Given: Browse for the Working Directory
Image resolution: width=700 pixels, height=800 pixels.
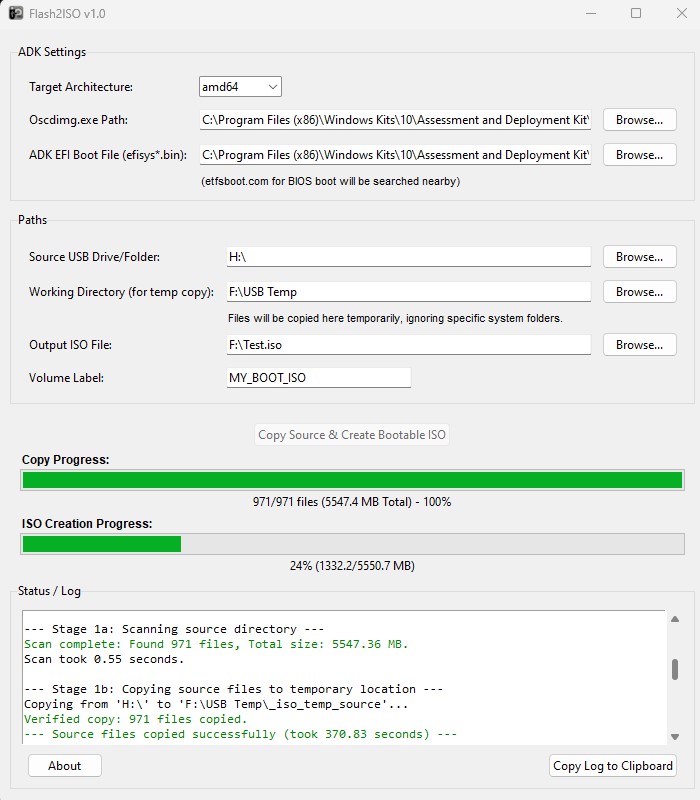Looking at the screenshot, I should coord(639,292).
